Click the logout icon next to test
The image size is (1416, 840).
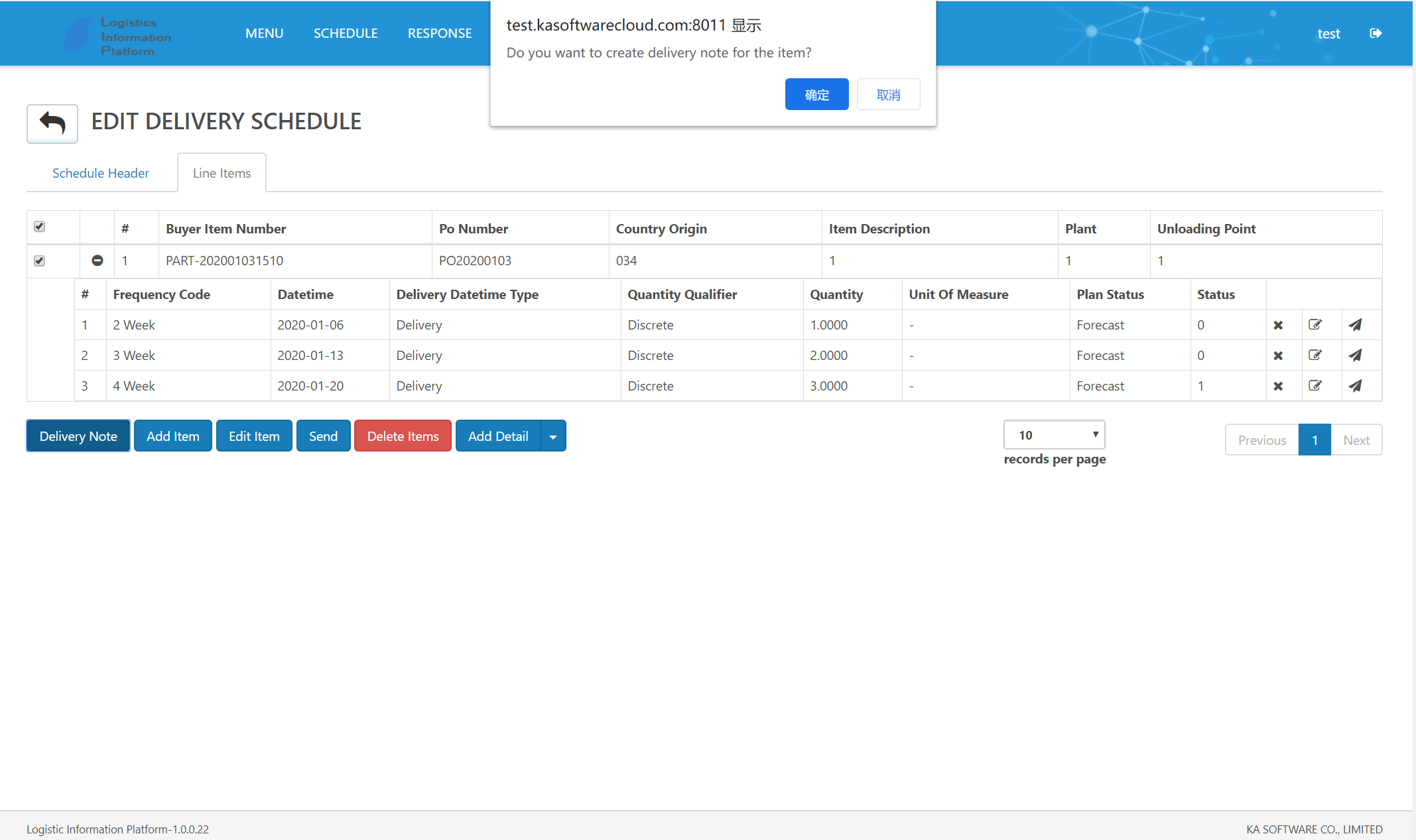1376,33
